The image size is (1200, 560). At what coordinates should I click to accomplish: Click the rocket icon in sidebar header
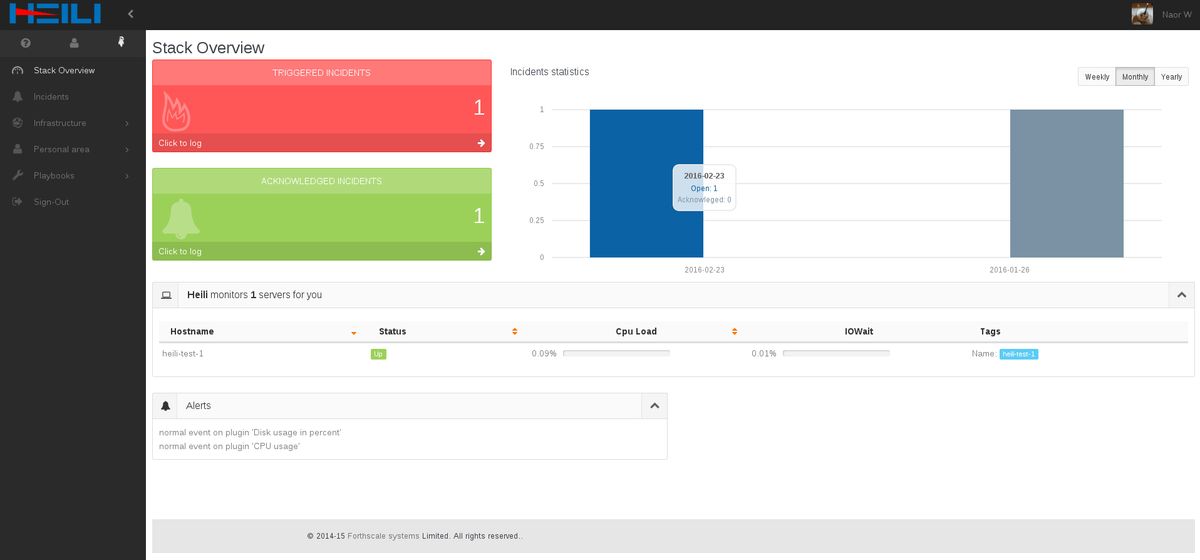121,43
